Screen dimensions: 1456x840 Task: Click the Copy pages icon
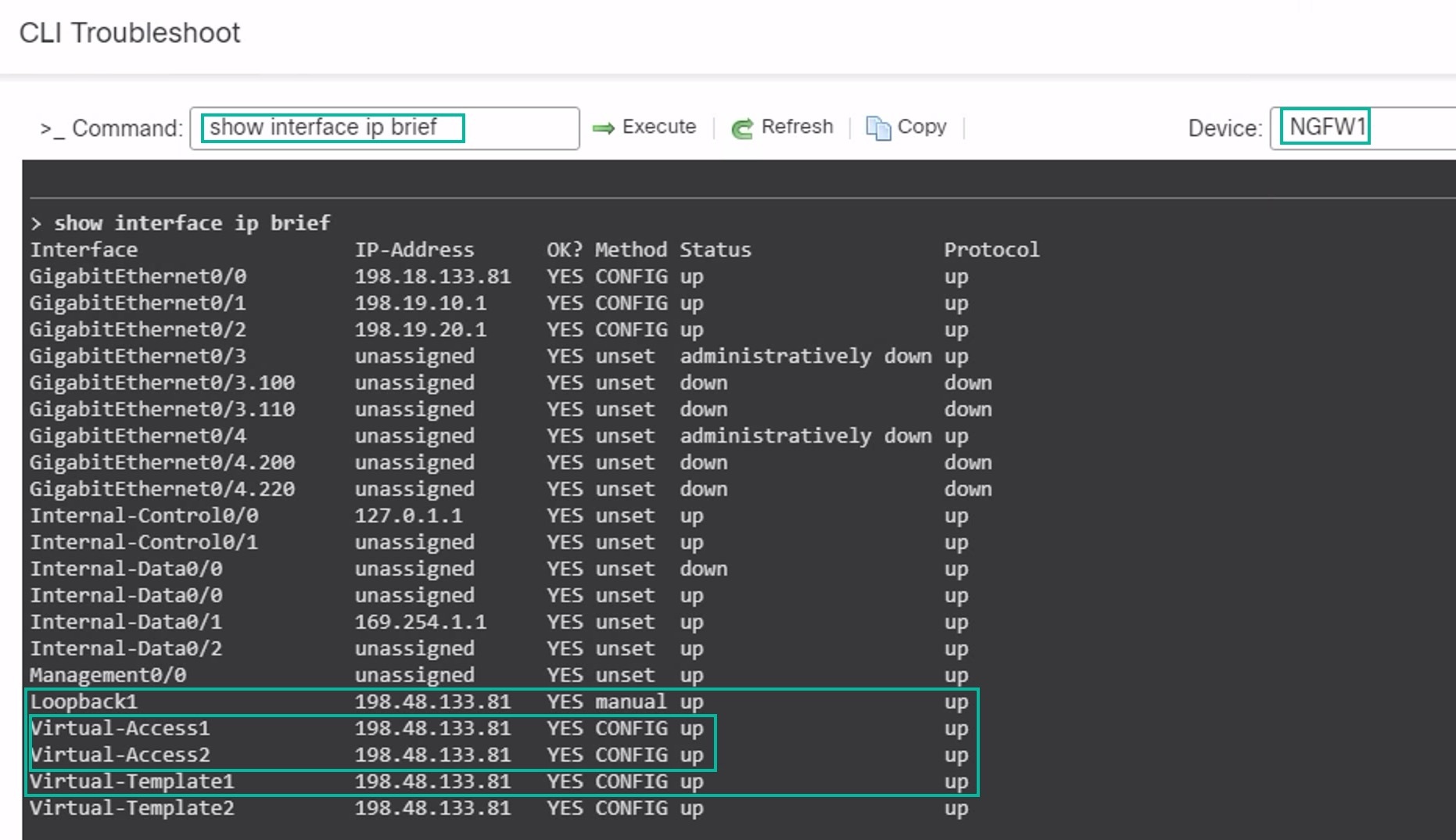click(877, 127)
